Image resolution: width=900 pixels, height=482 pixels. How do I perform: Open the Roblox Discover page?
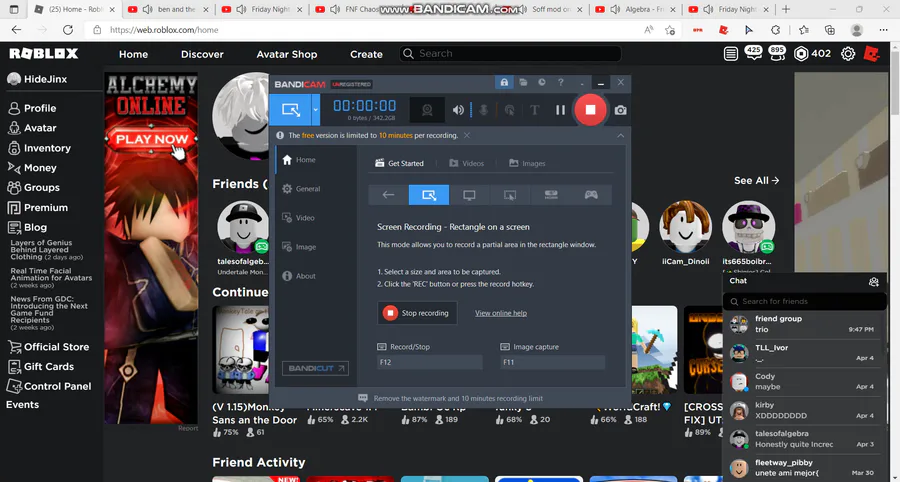202,55
